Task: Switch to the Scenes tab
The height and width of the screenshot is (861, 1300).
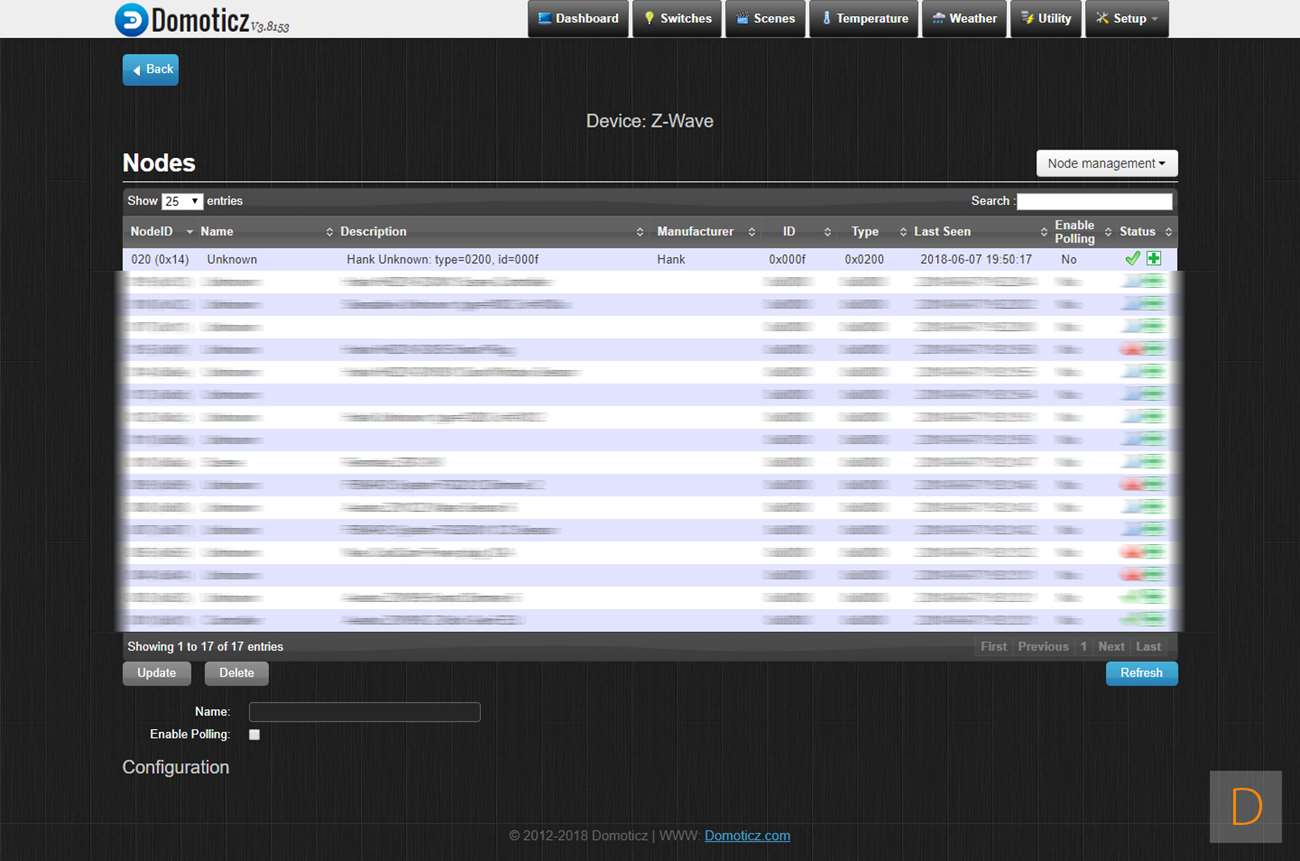Action: tap(765, 19)
